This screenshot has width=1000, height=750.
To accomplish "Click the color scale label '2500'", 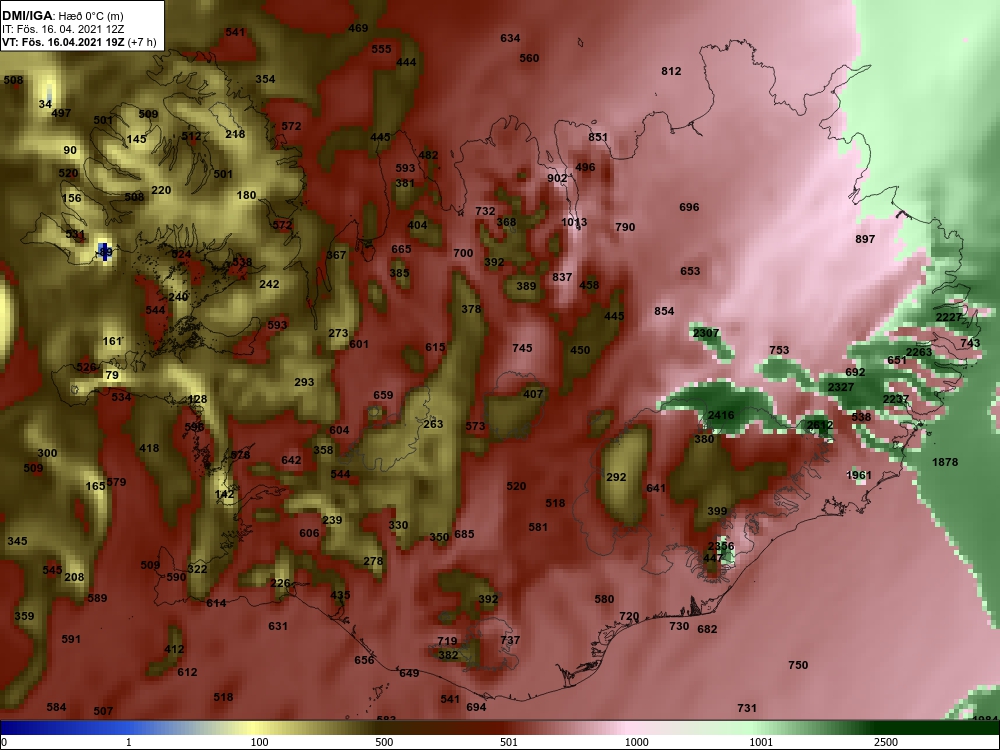I will pyautogui.click(x=886, y=742).
